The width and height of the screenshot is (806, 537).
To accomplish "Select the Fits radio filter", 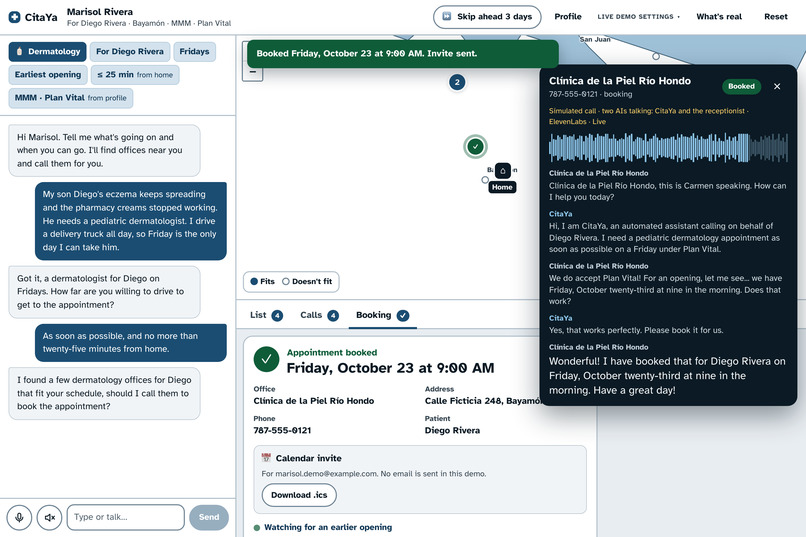I will coord(262,282).
